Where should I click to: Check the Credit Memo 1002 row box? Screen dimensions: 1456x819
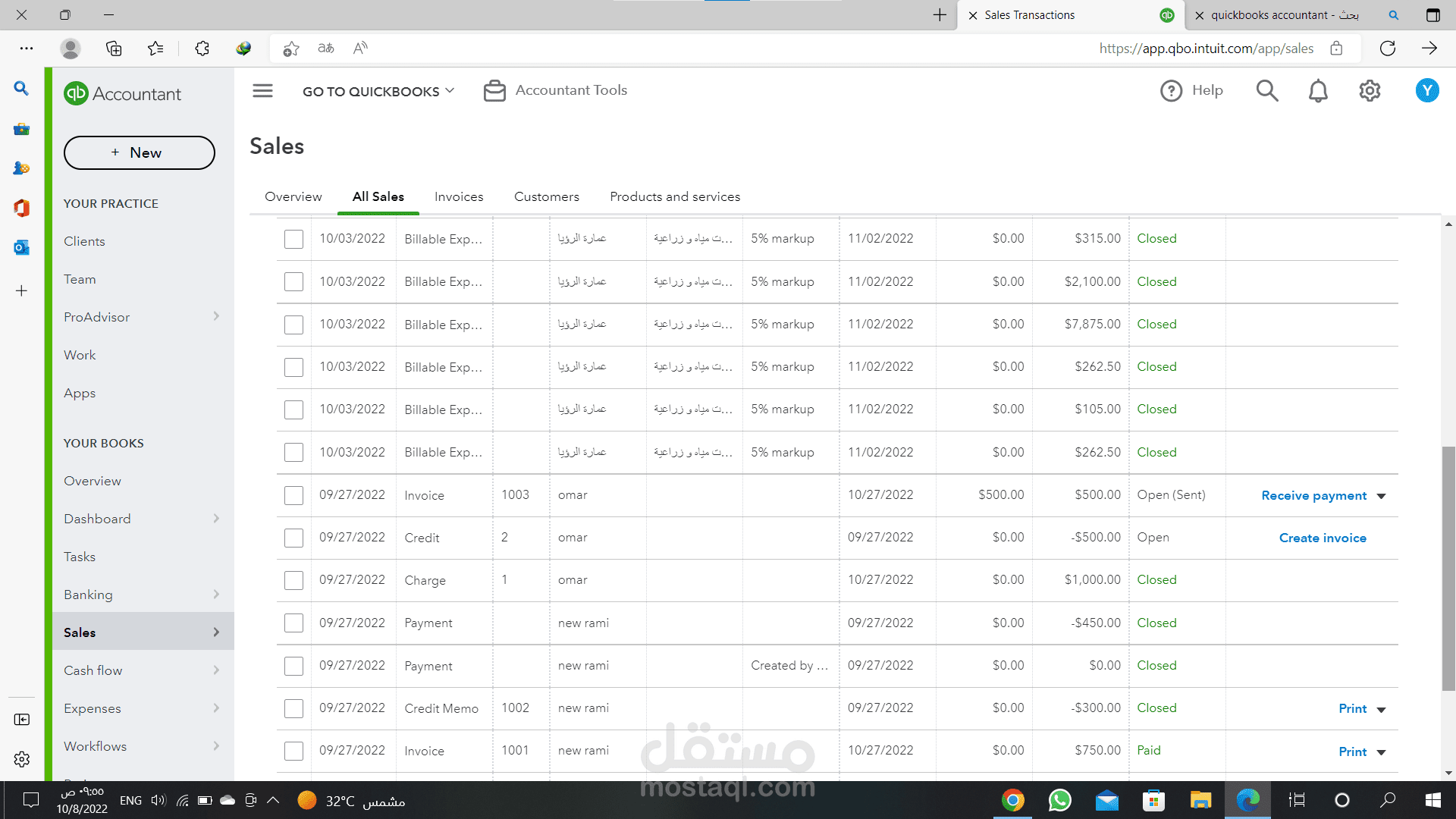click(x=293, y=709)
